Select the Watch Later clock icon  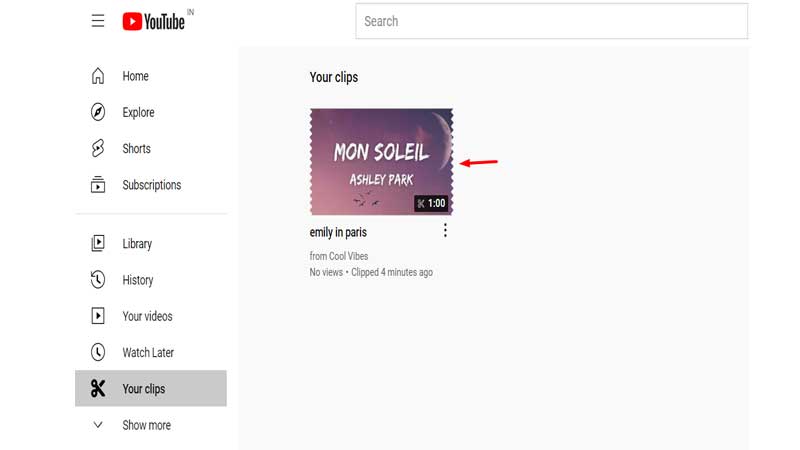click(97, 352)
